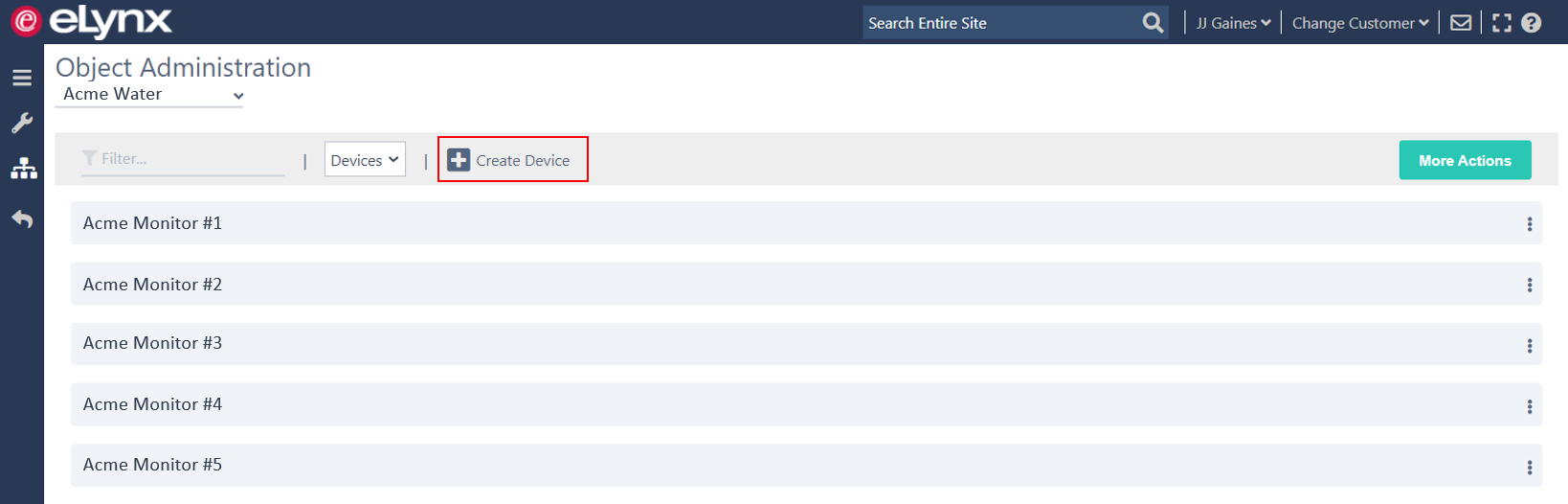Image resolution: width=1568 pixels, height=504 pixels.
Task: Select the Acme Monitor #2 row
Action: 806,284
